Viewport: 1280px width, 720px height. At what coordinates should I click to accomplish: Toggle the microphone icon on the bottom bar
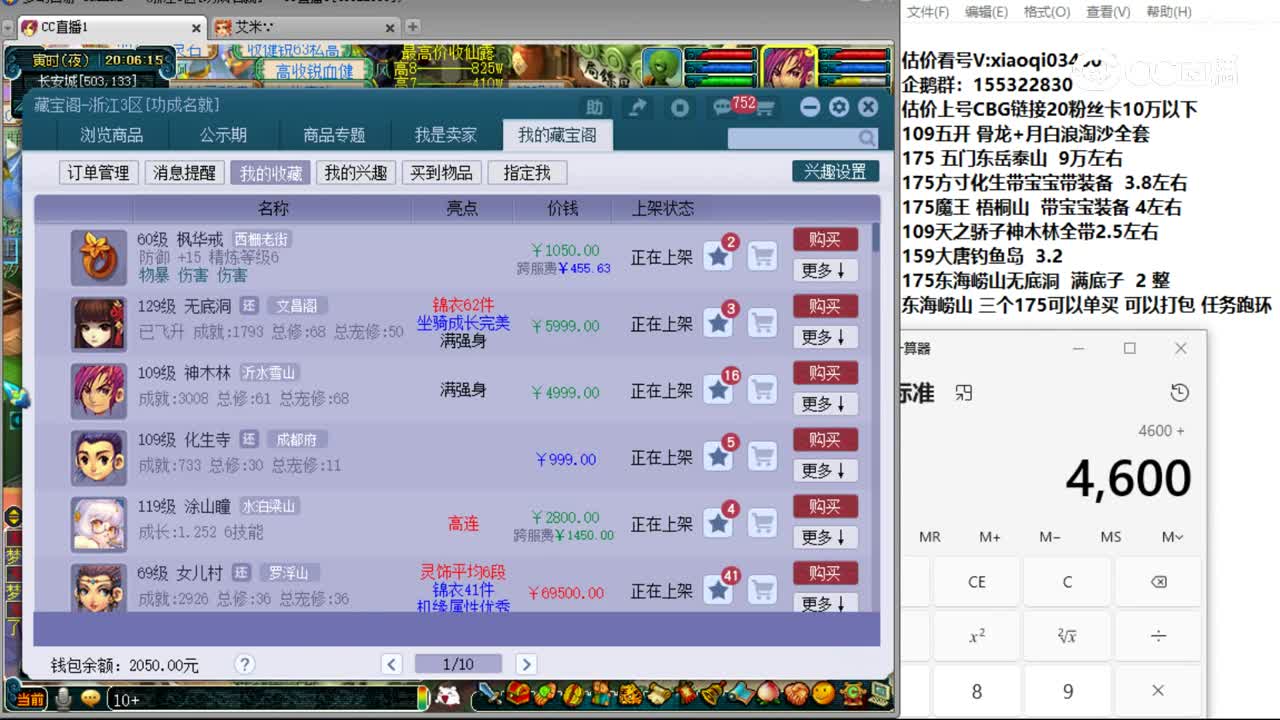[64, 699]
